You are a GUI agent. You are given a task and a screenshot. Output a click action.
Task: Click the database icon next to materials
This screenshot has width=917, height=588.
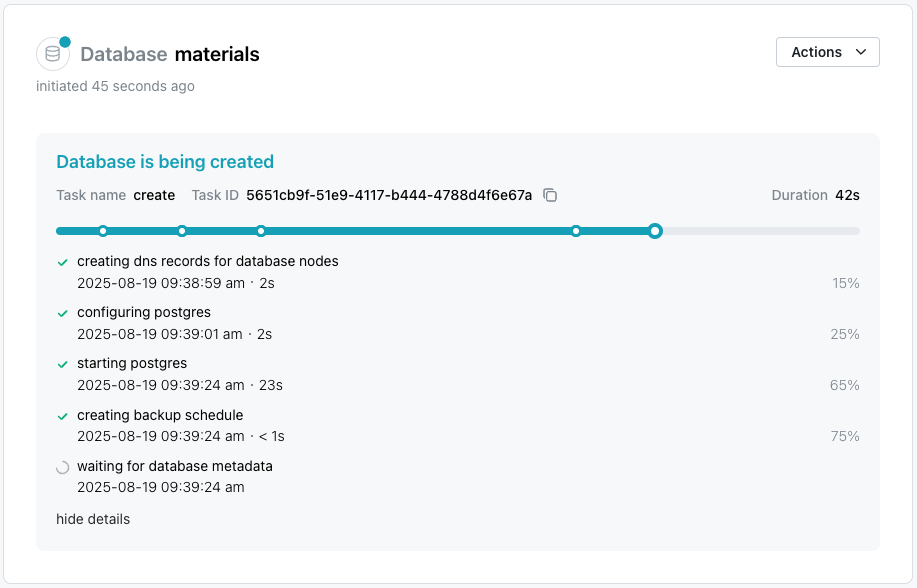51,54
